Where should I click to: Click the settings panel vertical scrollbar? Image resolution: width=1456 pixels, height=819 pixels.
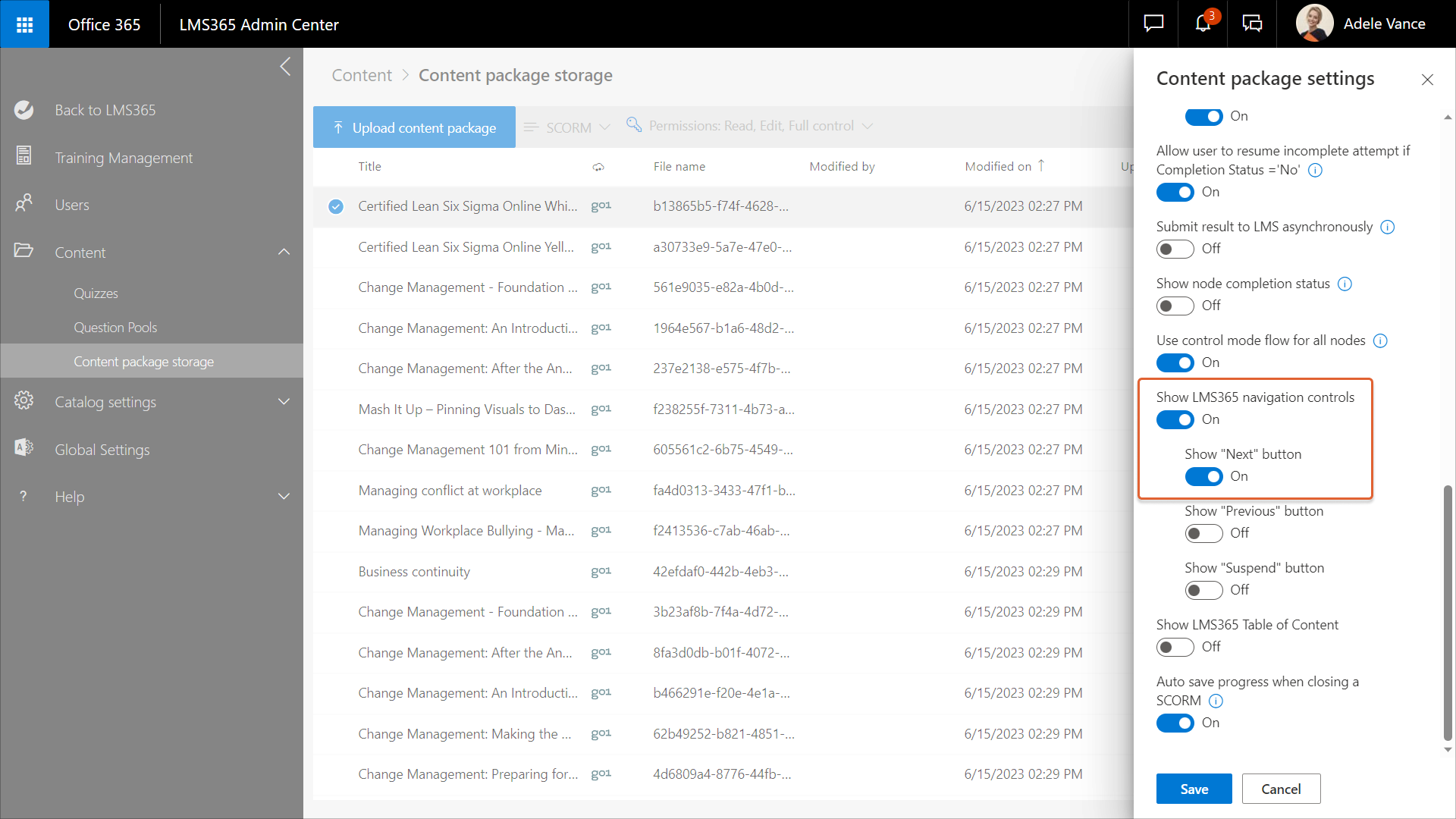coord(1447,613)
